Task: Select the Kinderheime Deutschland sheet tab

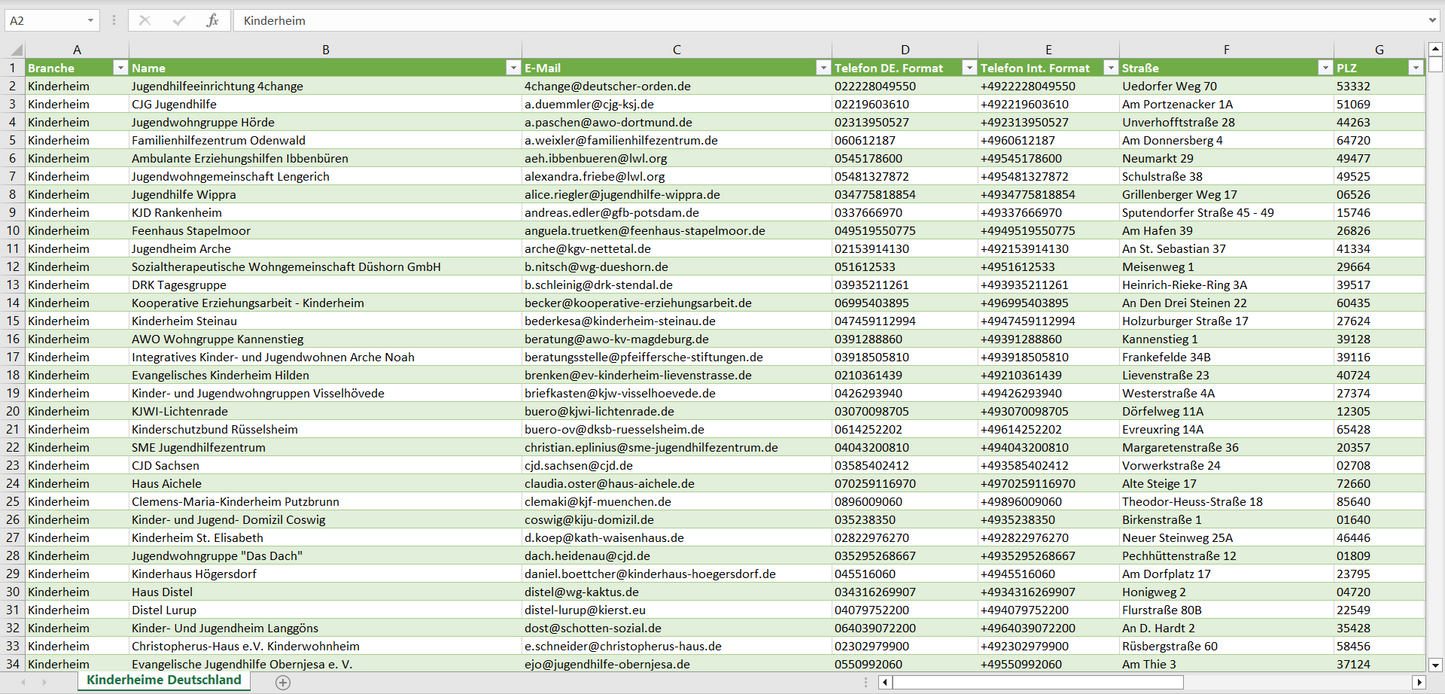Action: coord(164,680)
